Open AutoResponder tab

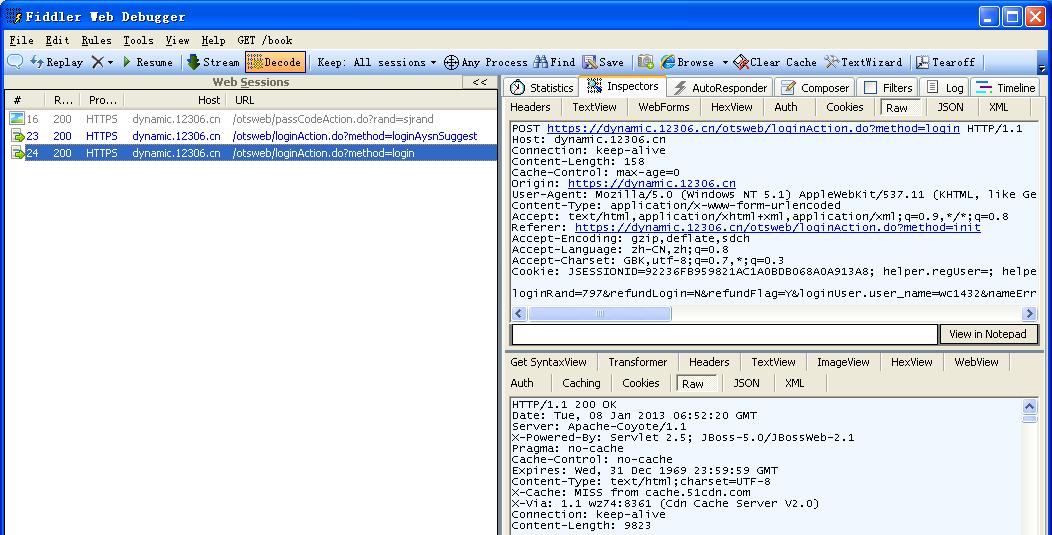(720, 87)
